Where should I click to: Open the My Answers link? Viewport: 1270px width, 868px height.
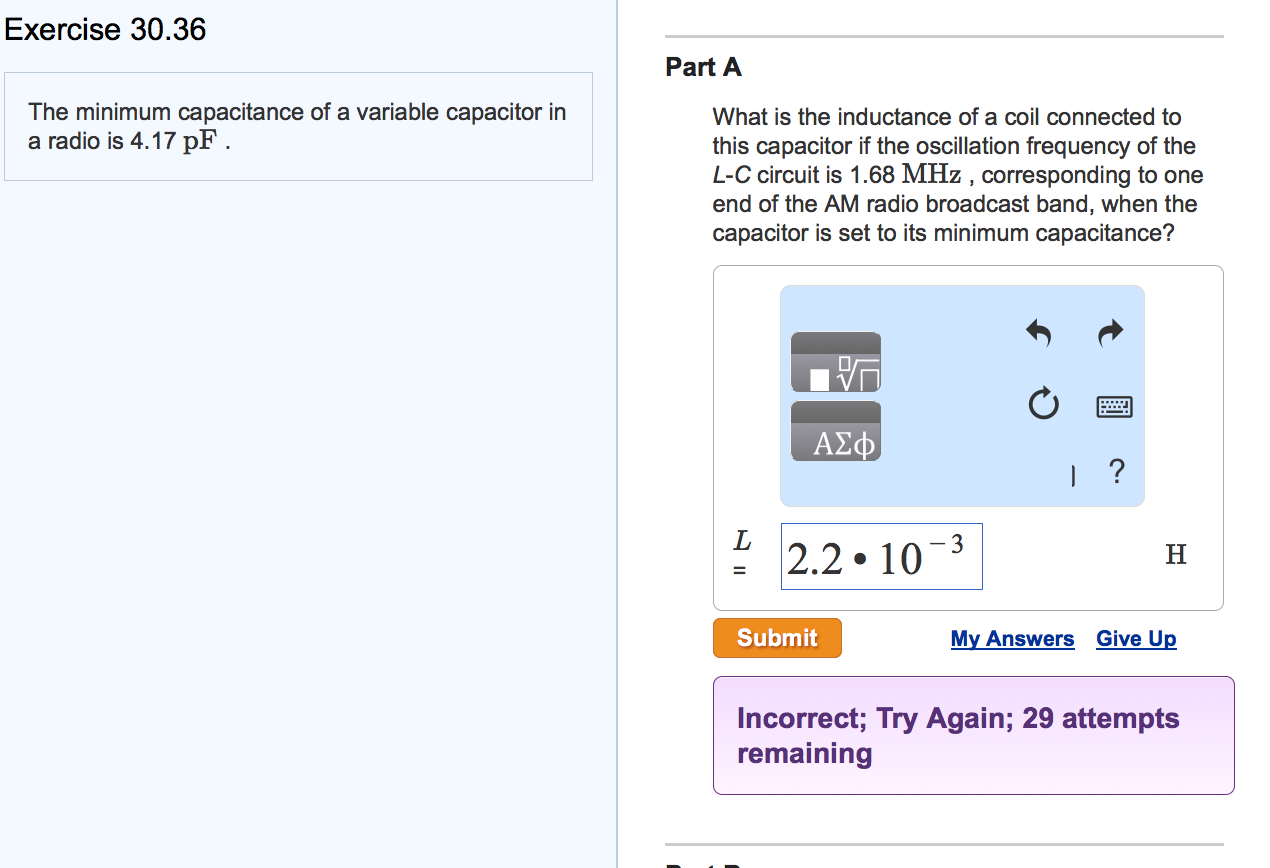[x=1012, y=638]
